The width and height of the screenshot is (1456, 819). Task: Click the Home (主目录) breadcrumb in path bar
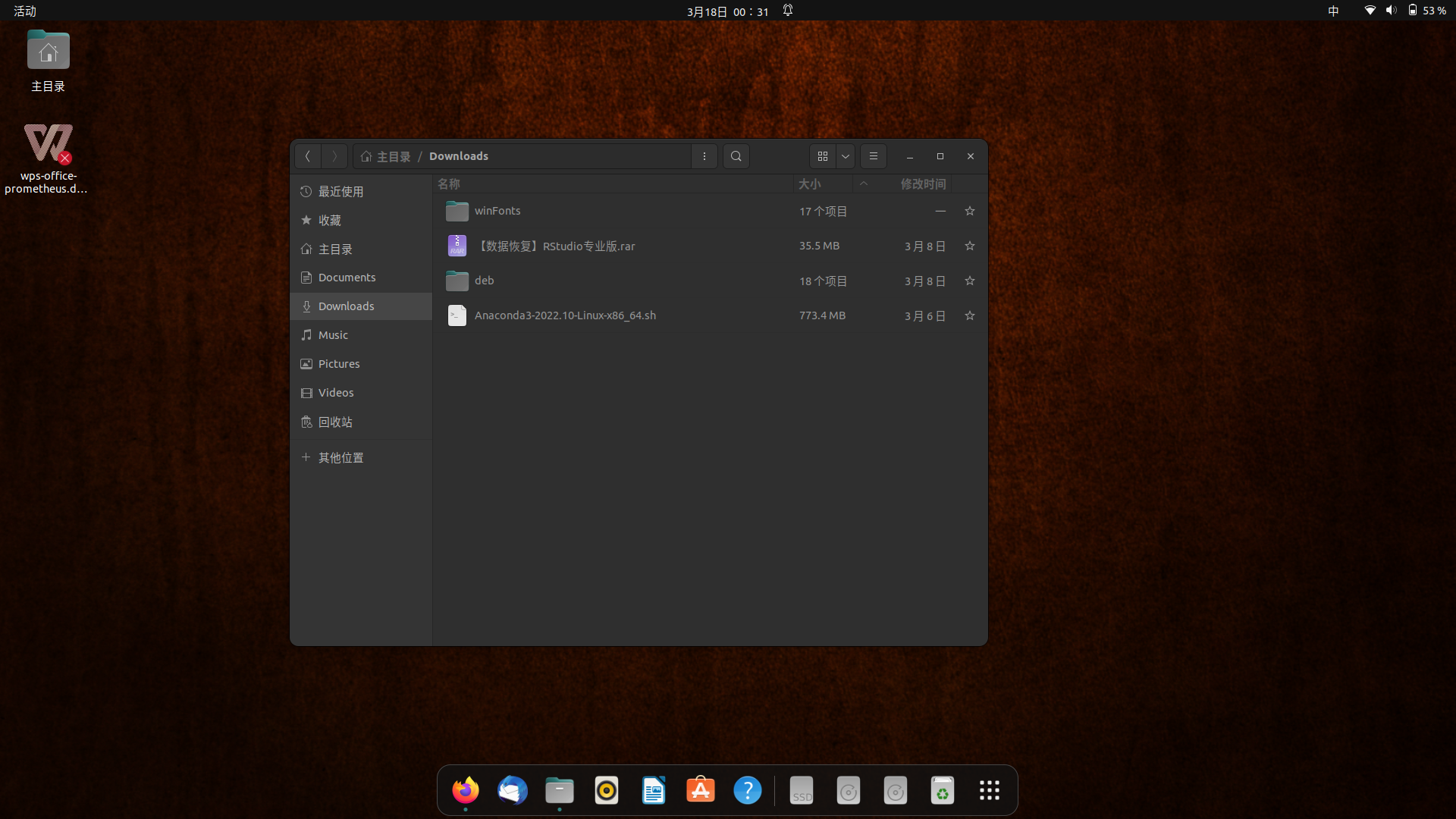pos(386,156)
